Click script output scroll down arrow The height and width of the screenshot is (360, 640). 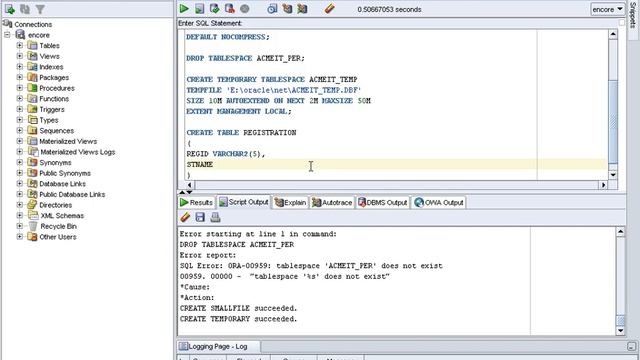tap(620, 331)
